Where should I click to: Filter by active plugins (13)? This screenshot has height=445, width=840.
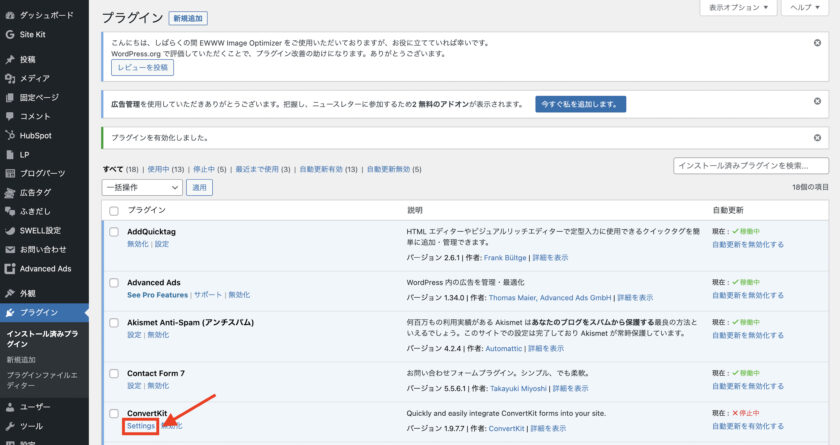(166, 169)
